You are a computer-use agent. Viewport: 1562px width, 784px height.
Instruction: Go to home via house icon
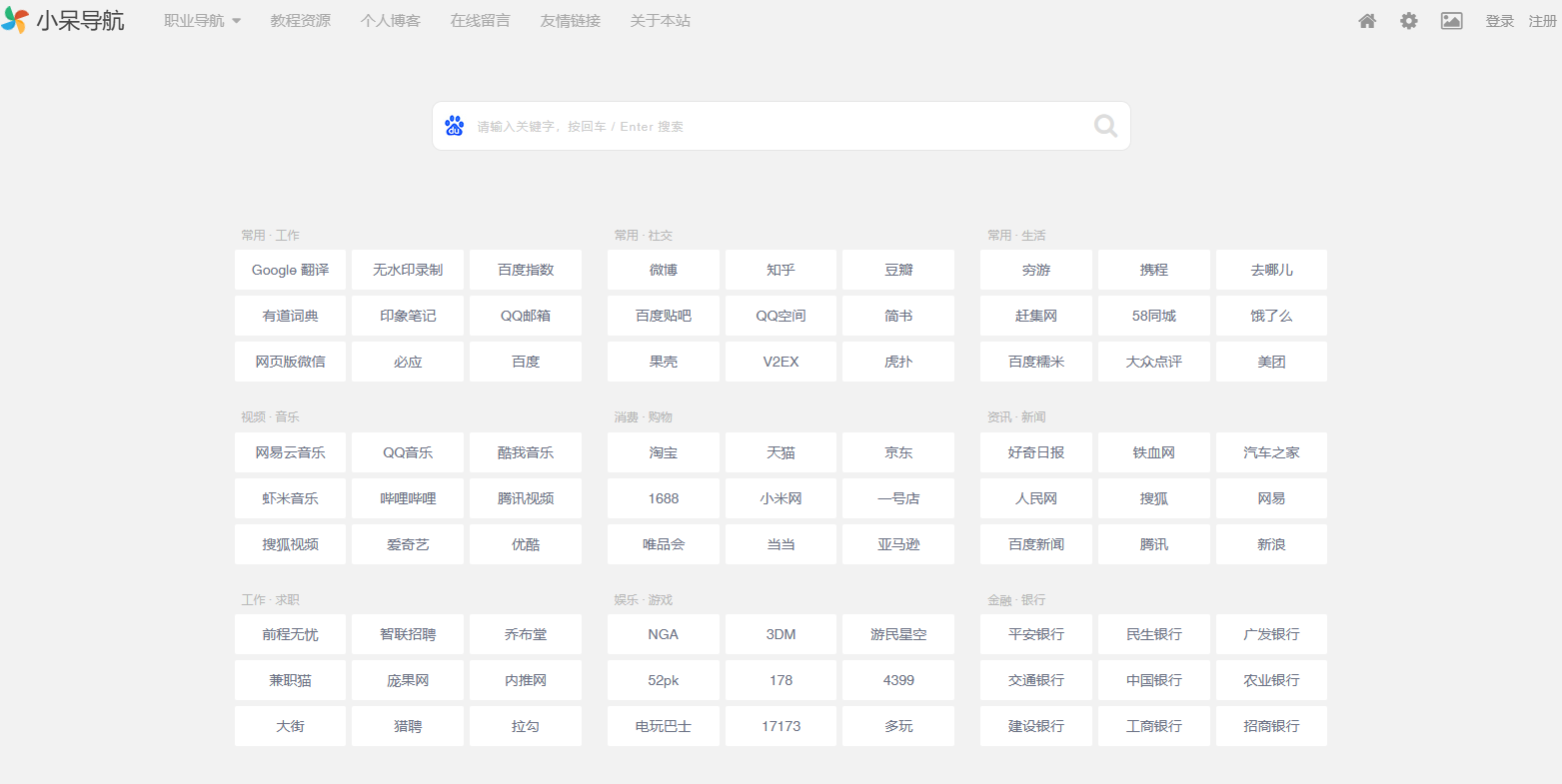pos(1367,21)
